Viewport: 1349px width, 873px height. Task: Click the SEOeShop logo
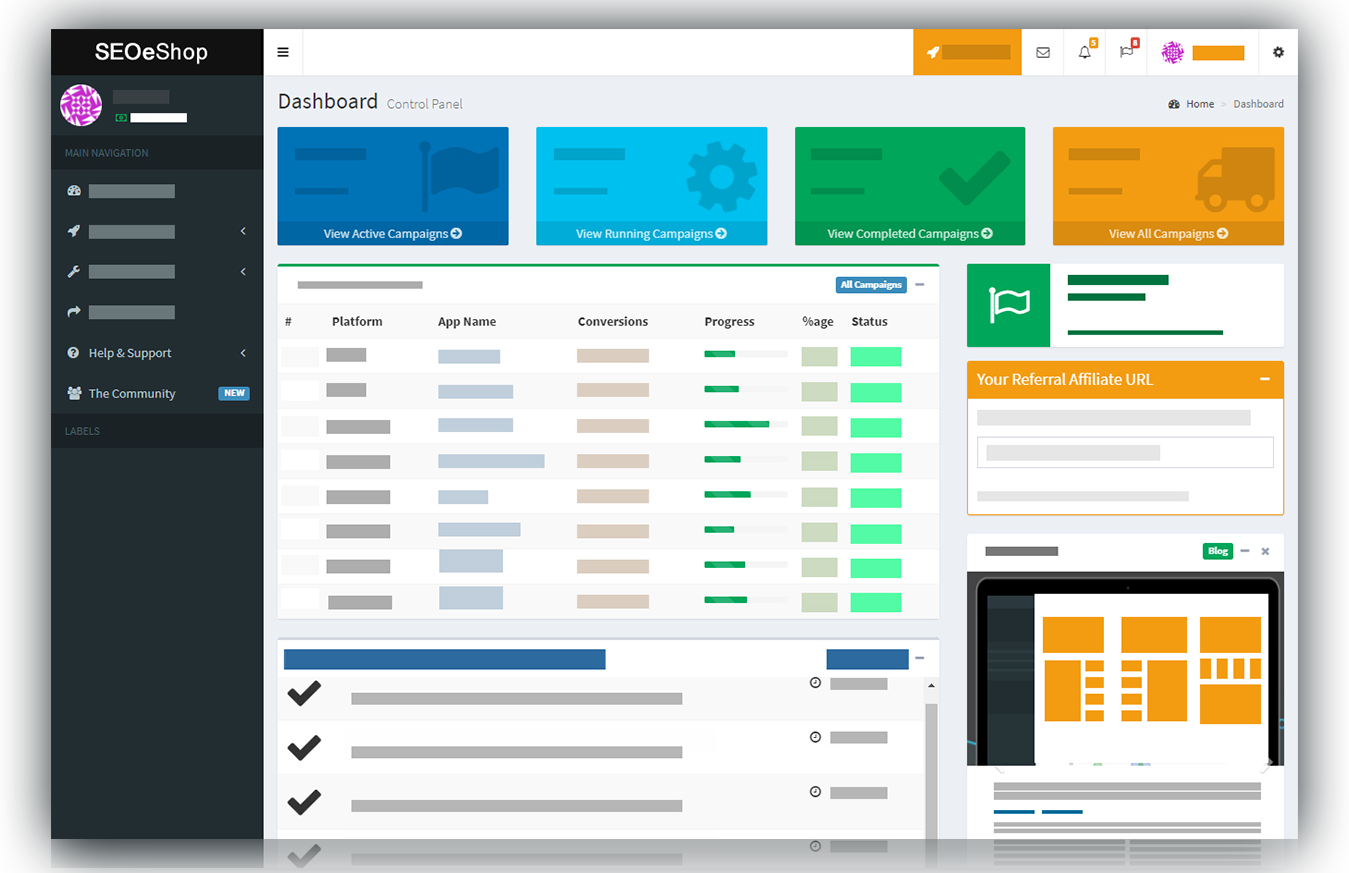[151, 52]
